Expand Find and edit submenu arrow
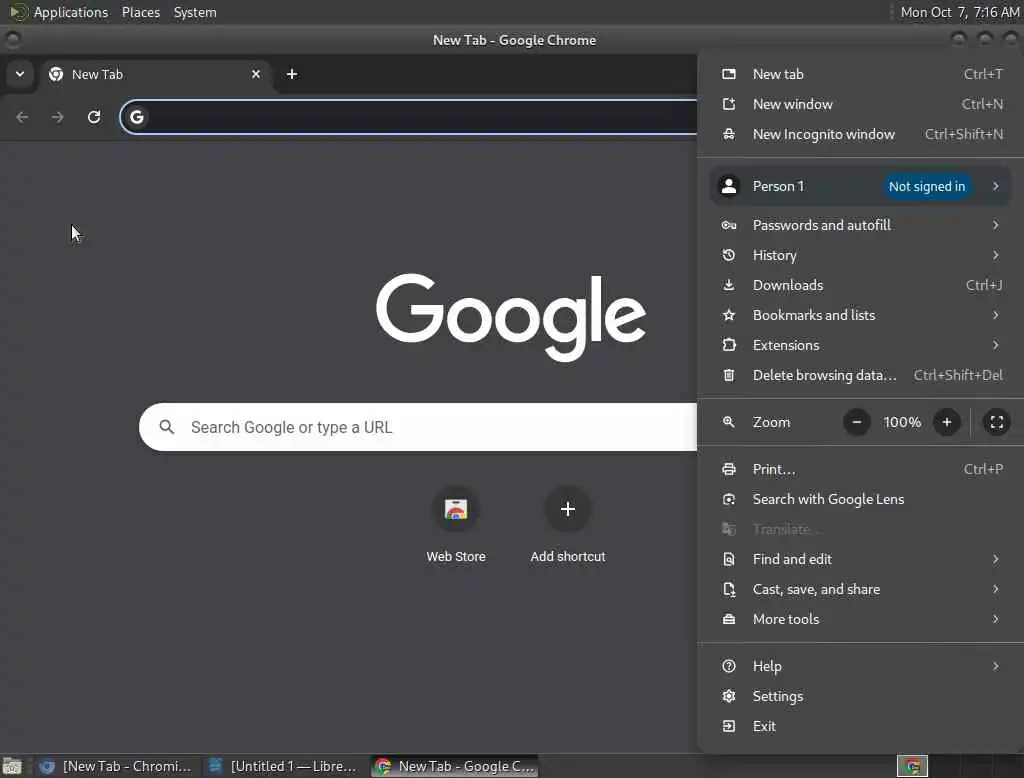The width and height of the screenshot is (1024, 778). 995,559
